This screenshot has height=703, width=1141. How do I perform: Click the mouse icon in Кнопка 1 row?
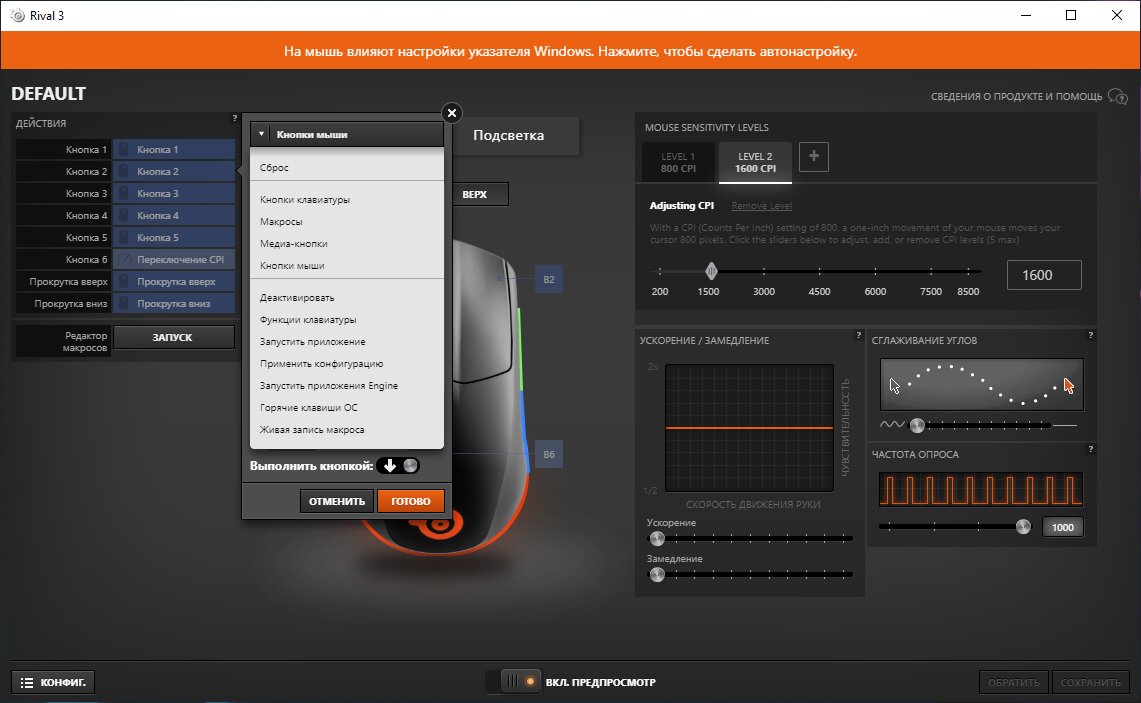[x=124, y=149]
